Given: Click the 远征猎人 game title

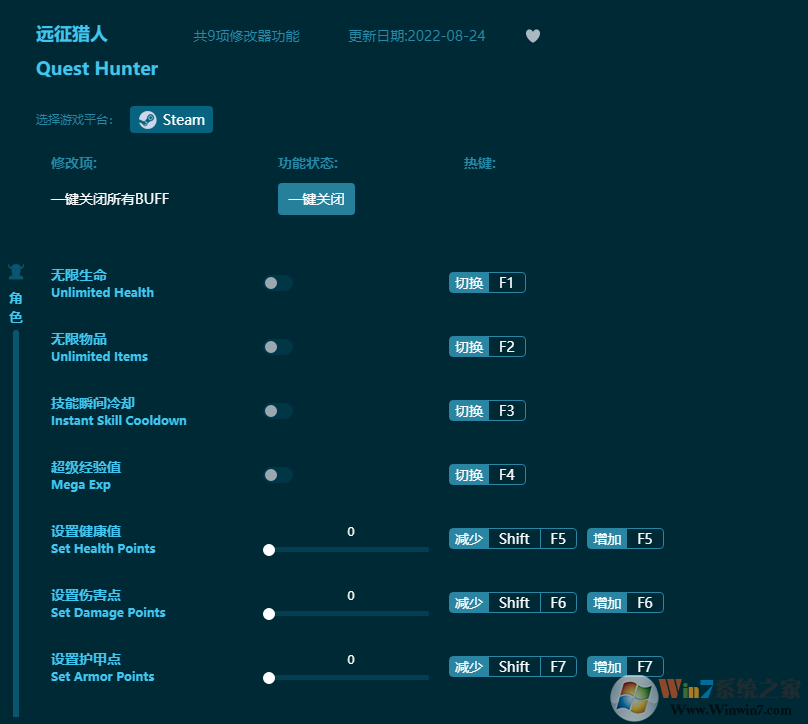Looking at the screenshot, I should (x=72, y=34).
